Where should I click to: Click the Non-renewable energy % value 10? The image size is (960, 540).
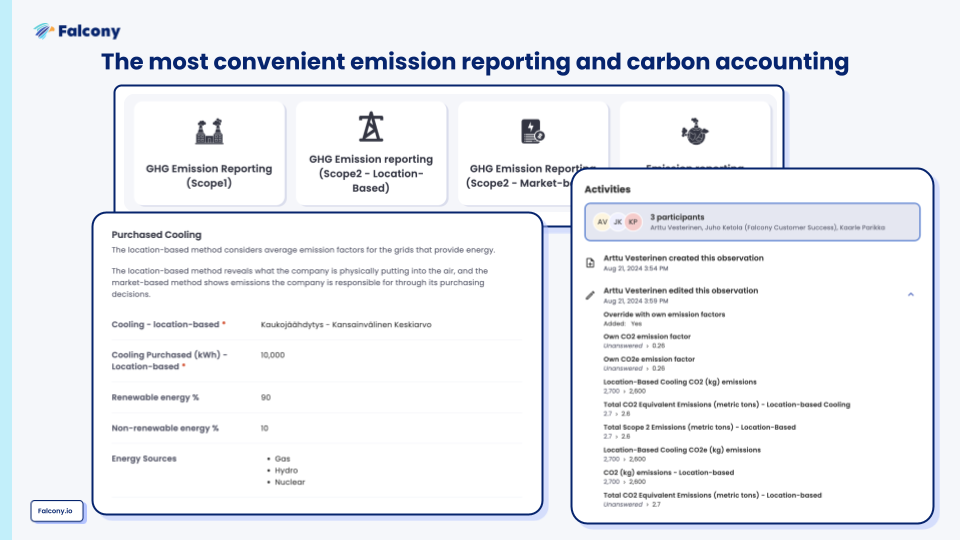264,428
